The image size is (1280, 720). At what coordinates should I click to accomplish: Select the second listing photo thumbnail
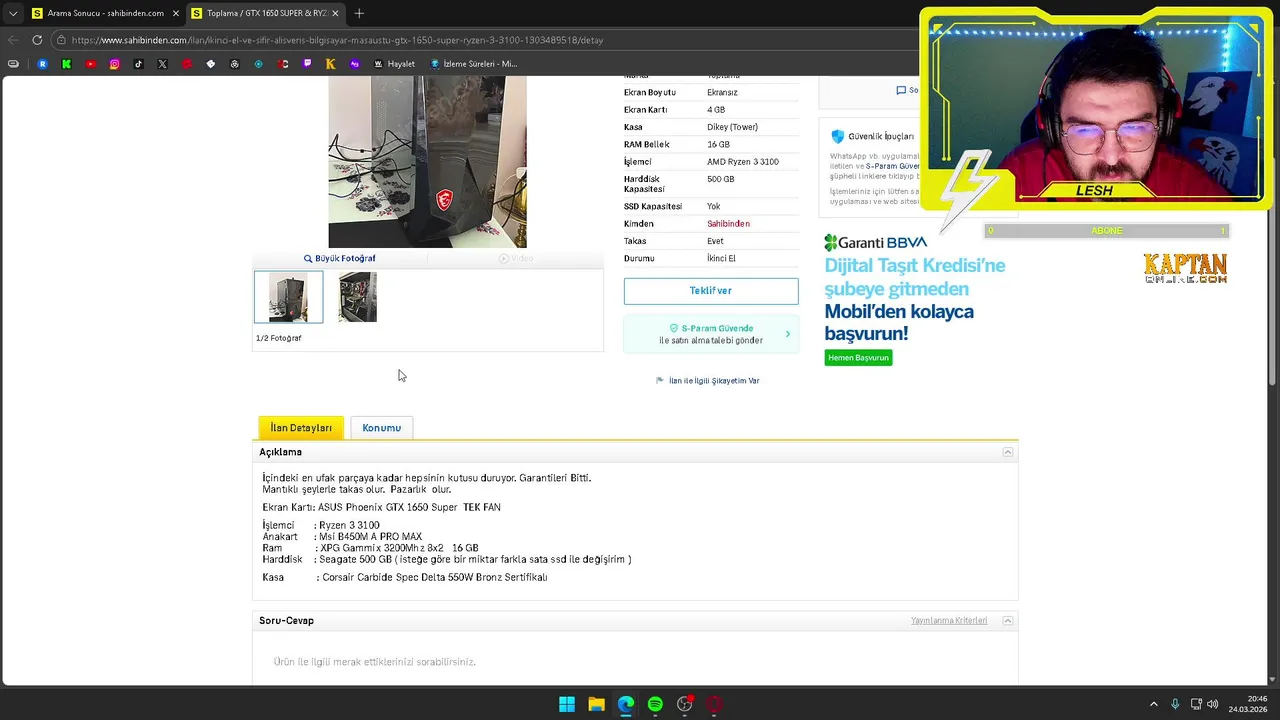[x=357, y=297]
